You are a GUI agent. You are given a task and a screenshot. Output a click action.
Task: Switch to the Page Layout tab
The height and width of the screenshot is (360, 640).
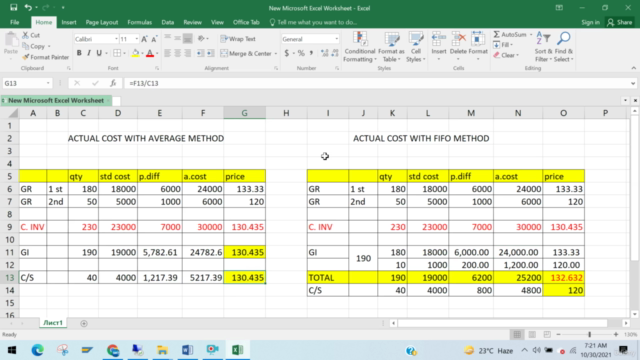click(102, 22)
